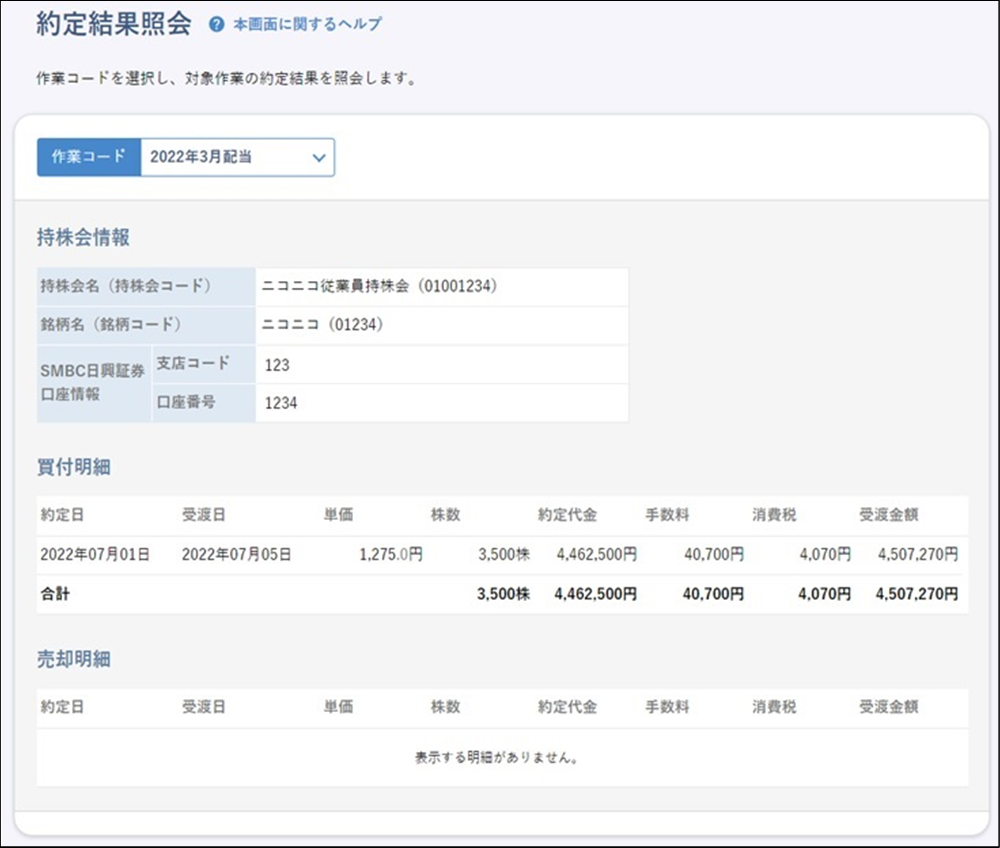1000x848 pixels.
Task: Click the chevron arrow of 作業コード selector
Action: coord(319,157)
